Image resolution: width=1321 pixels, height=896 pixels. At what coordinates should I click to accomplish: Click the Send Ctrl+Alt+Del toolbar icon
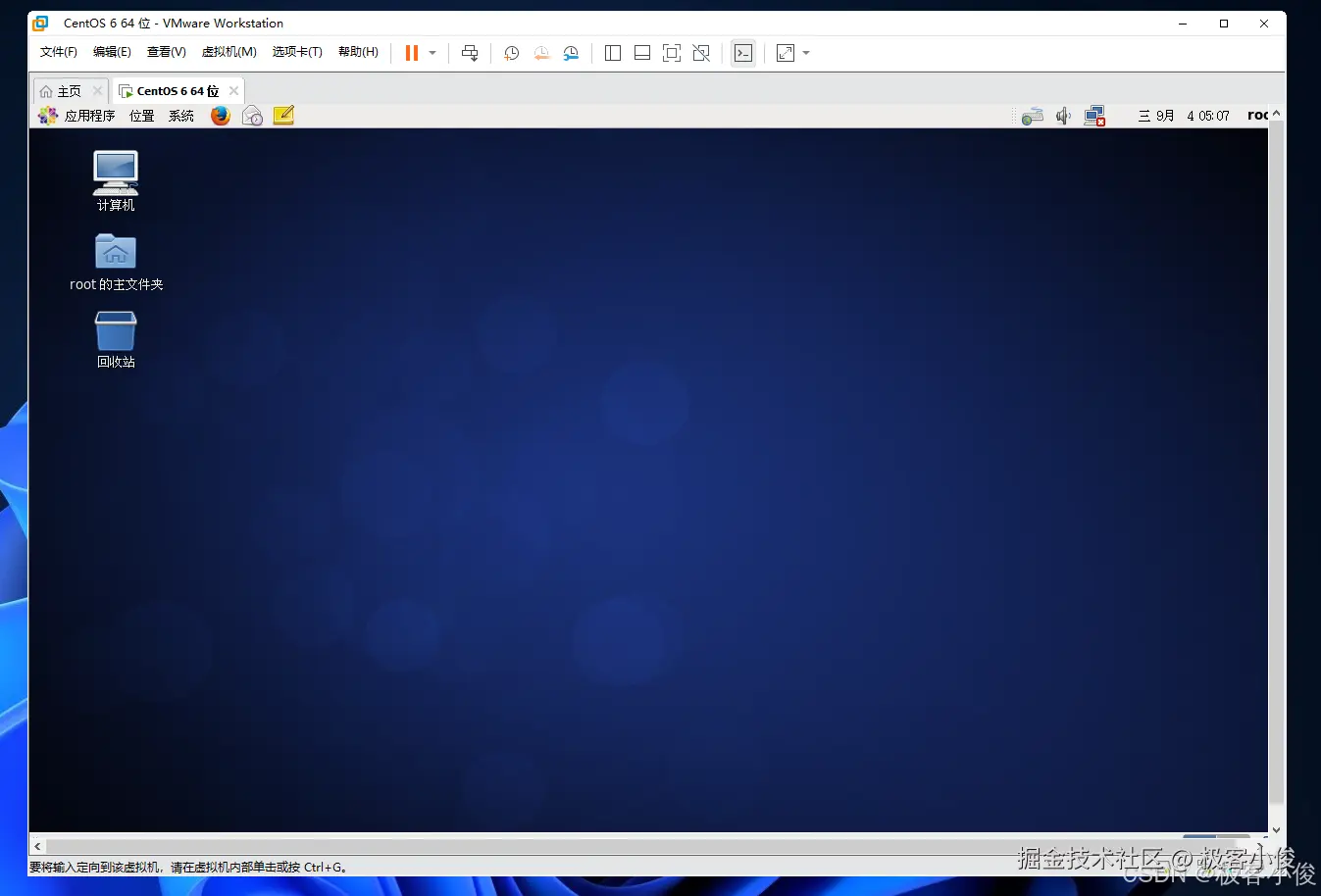(470, 53)
